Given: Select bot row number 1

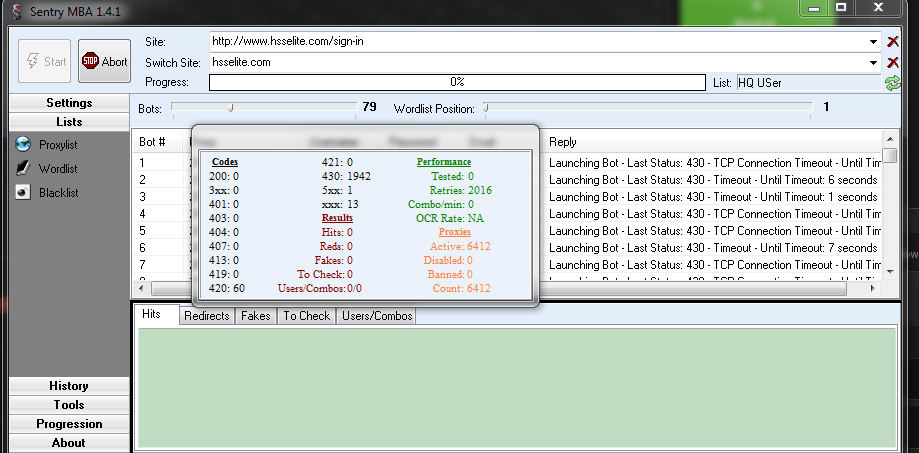Looking at the screenshot, I should [142, 163].
